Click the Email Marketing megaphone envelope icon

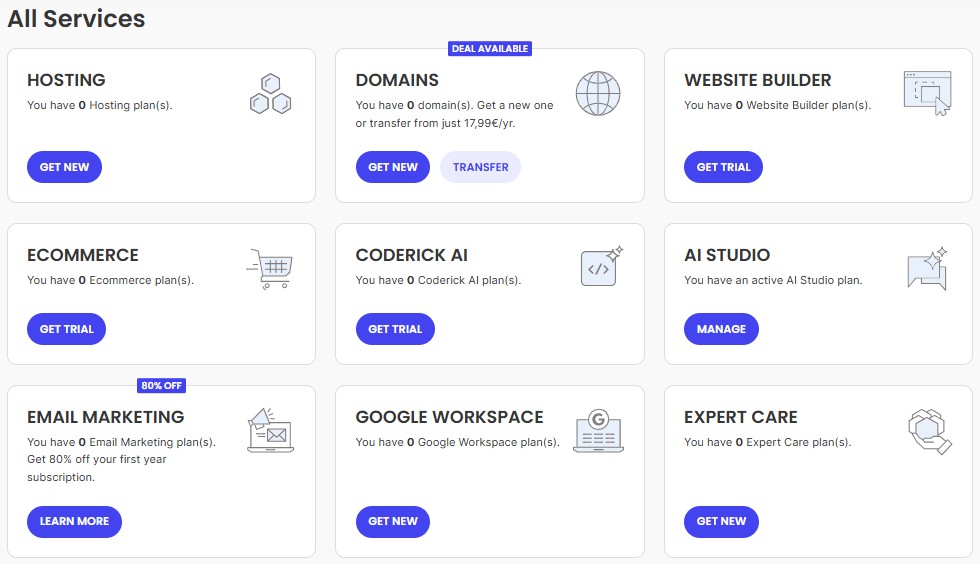pyautogui.click(x=271, y=430)
